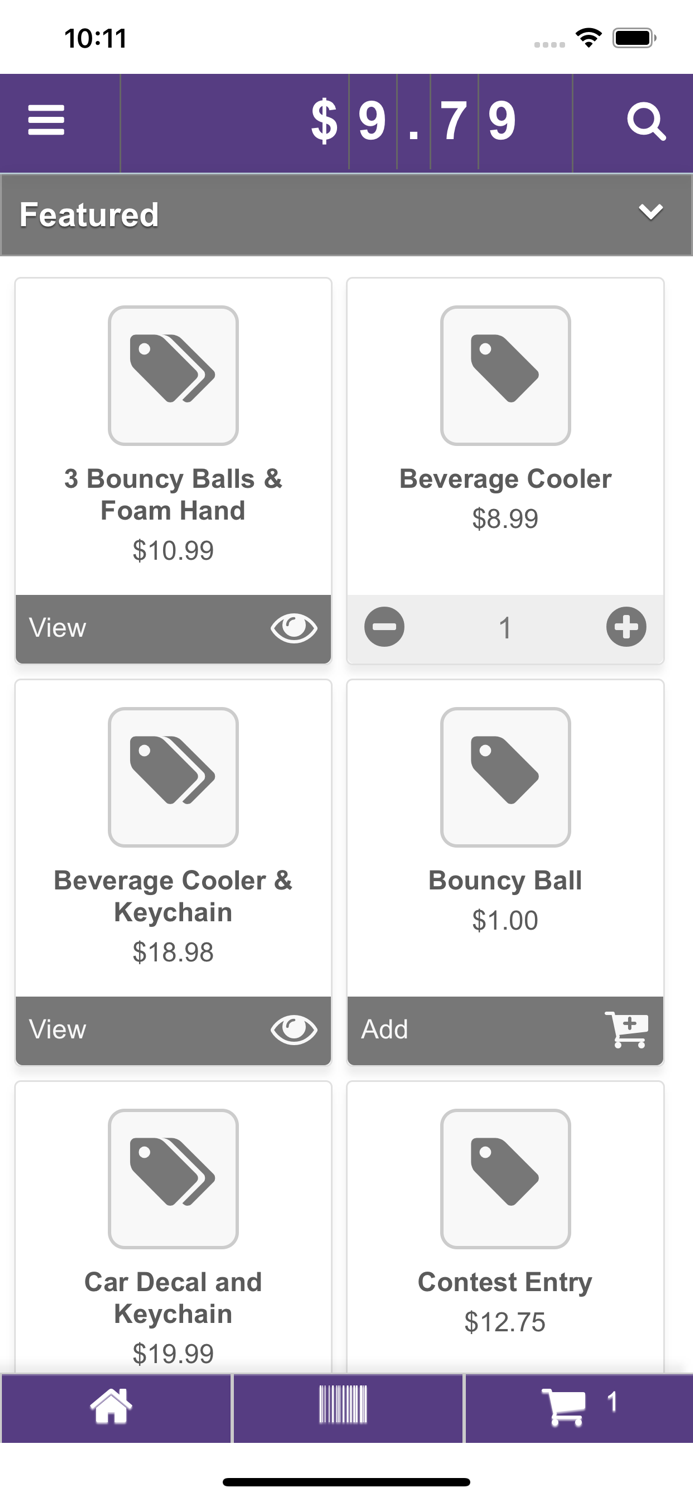This screenshot has width=693, height=1500.
Task: Increase Beverage Cooler quantity with plus button
Action: 626,628
